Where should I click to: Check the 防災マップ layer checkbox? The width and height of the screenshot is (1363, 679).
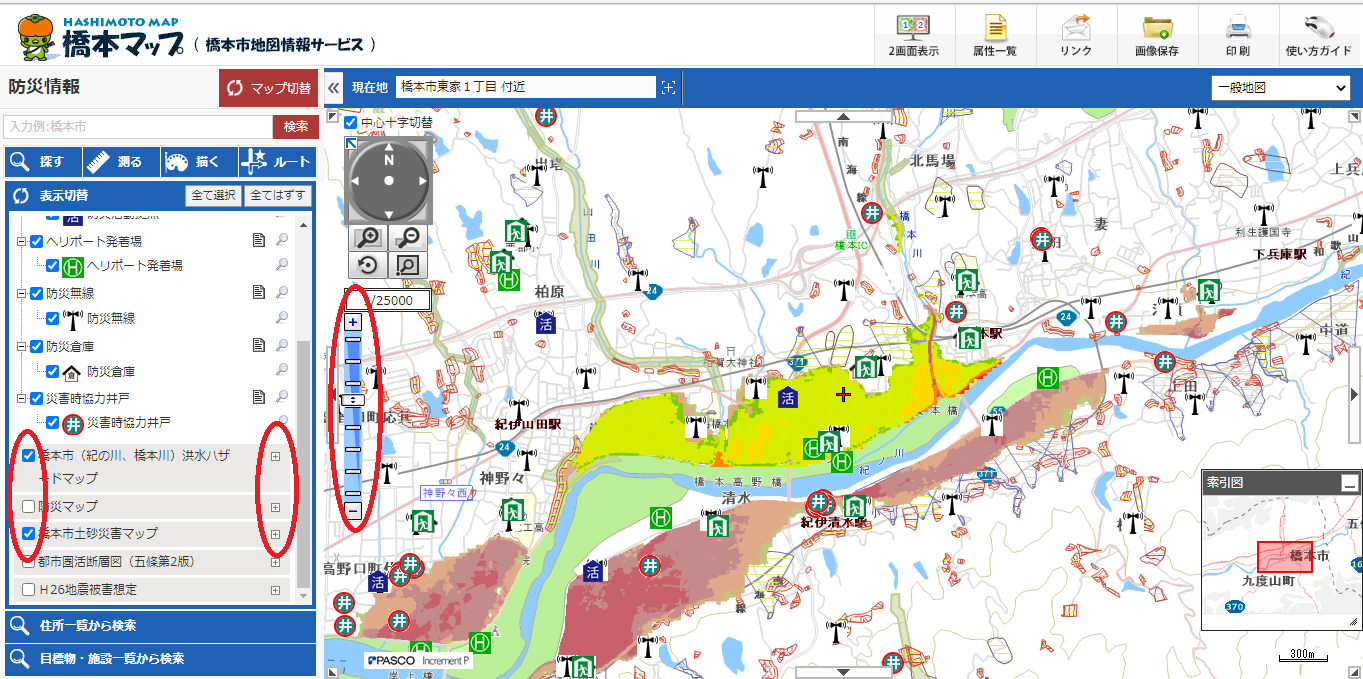pos(29,507)
